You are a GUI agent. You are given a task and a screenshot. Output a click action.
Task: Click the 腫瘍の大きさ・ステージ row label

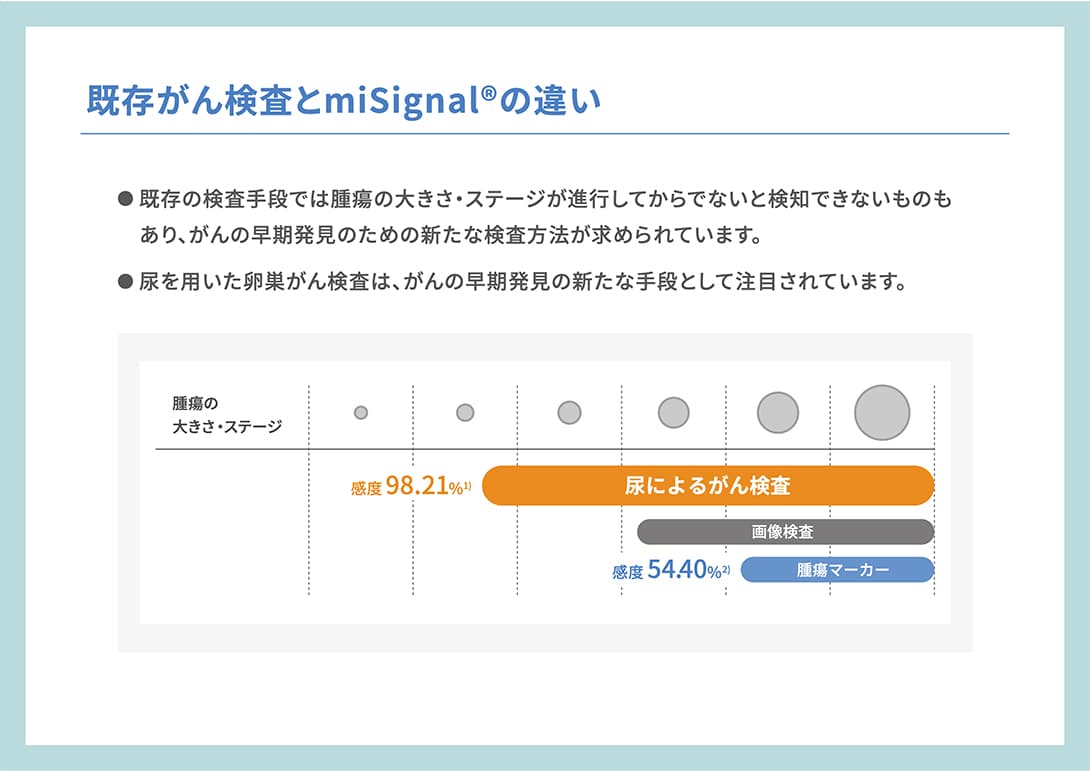point(226,416)
